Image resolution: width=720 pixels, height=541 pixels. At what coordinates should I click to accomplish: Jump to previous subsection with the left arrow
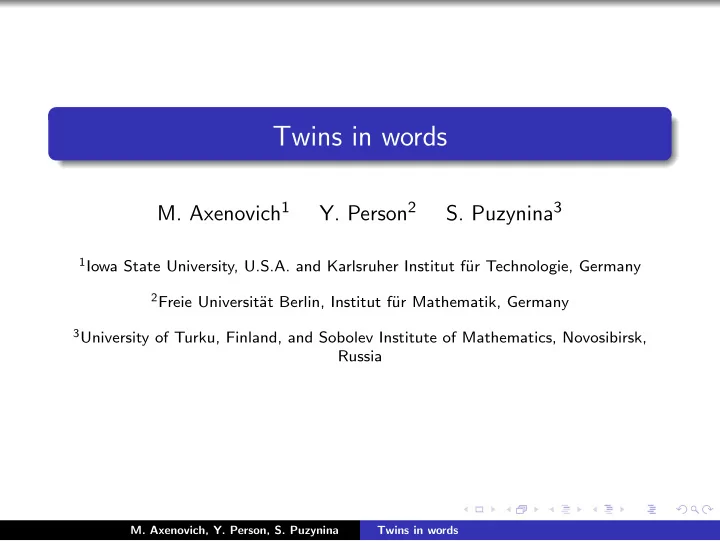coord(551,509)
